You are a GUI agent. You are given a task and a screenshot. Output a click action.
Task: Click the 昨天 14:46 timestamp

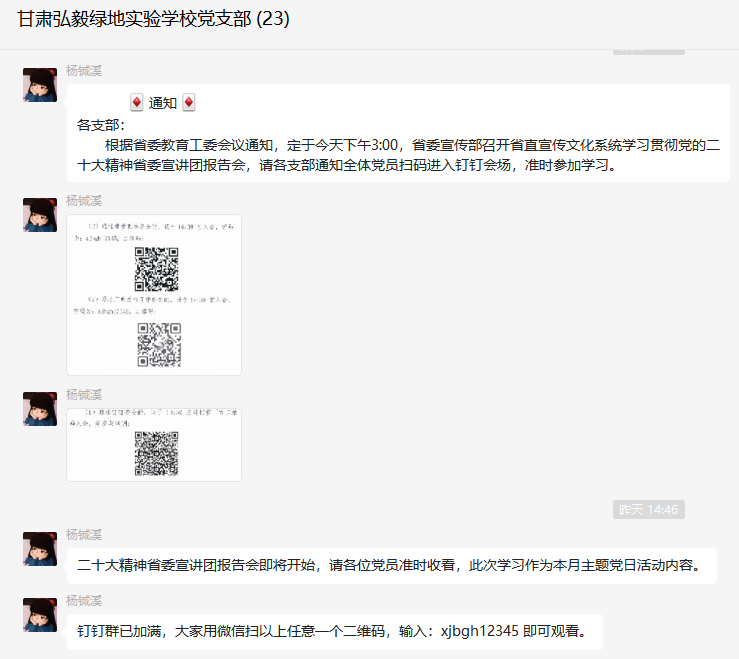[649, 510]
